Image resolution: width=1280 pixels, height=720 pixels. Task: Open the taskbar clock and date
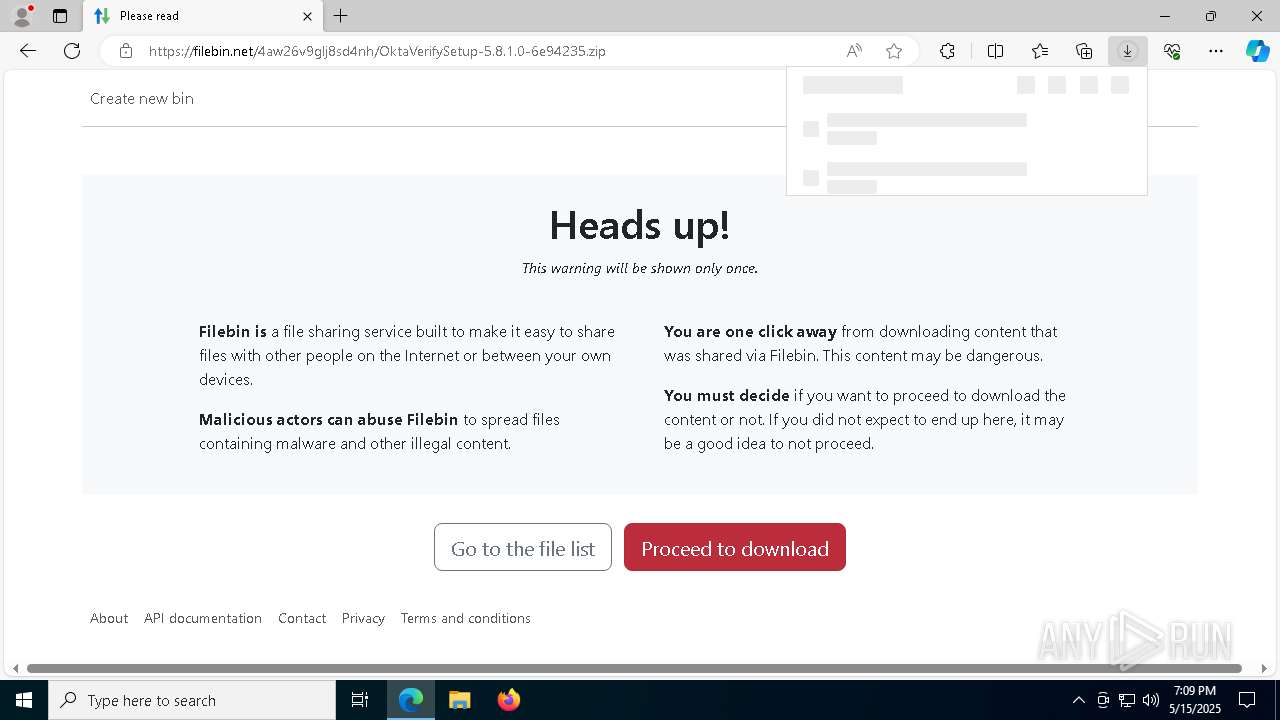(1195, 700)
